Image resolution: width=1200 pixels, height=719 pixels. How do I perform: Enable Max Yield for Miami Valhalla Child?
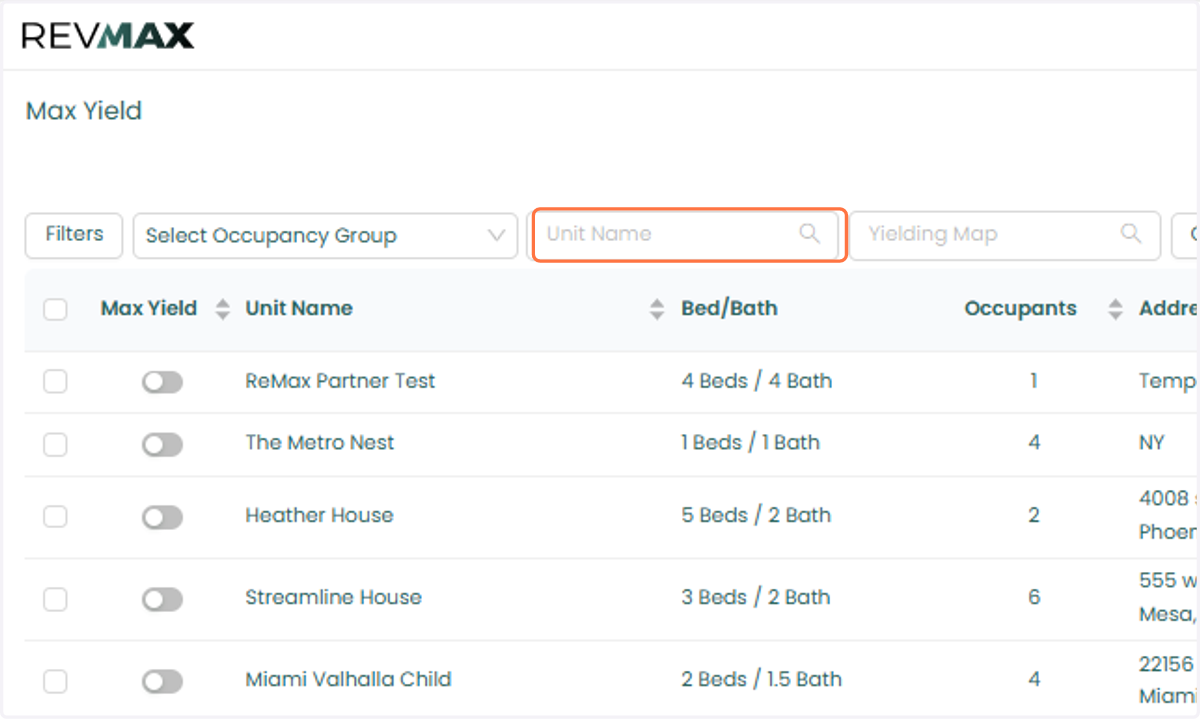coord(162,681)
